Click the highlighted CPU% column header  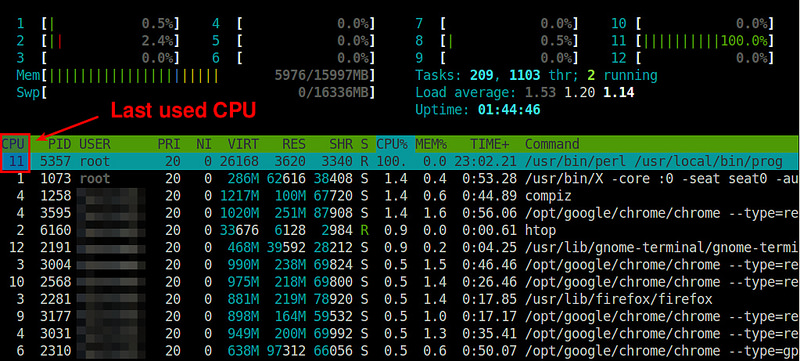click(392, 144)
